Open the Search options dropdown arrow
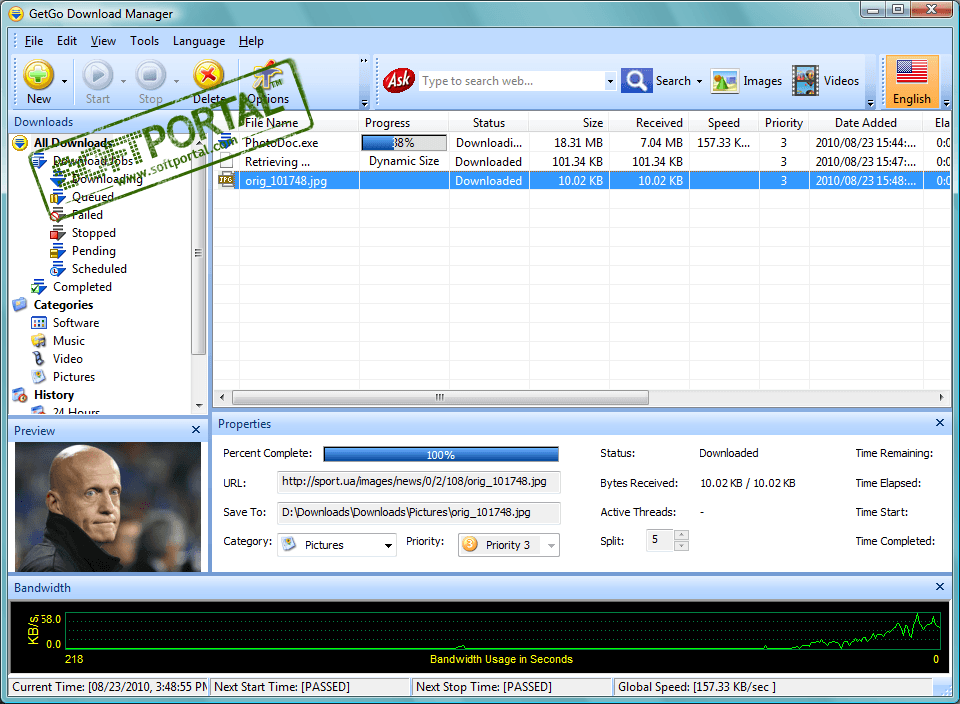The image size is (960, 704). coord(699,81)
